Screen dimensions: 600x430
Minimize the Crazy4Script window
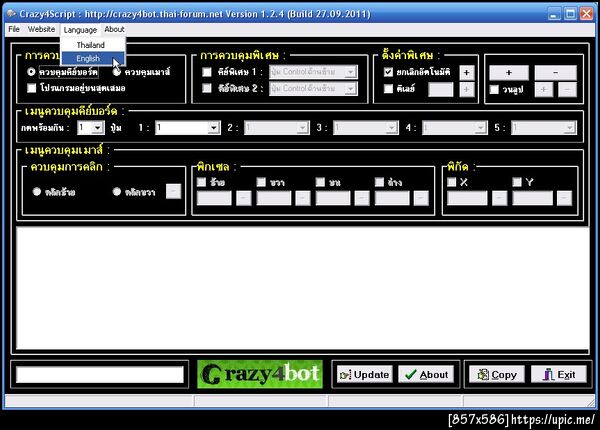pyautogui.click(x=554, y=14)
